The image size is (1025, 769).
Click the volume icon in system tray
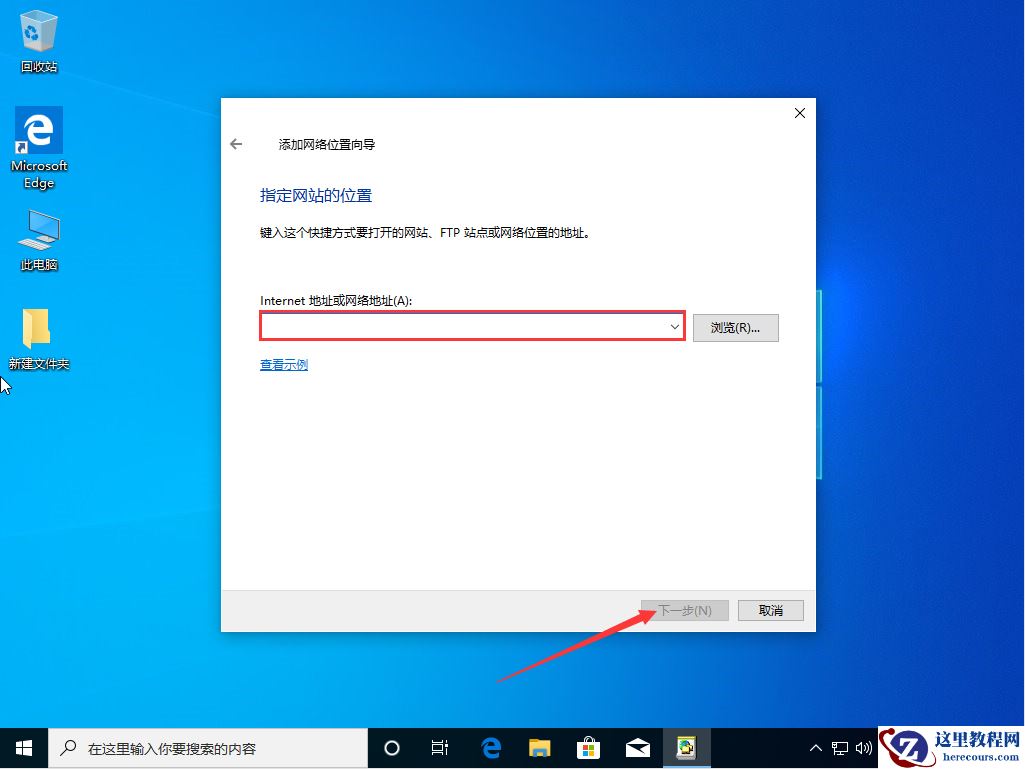pyautogui.click(x=864, y=747)
